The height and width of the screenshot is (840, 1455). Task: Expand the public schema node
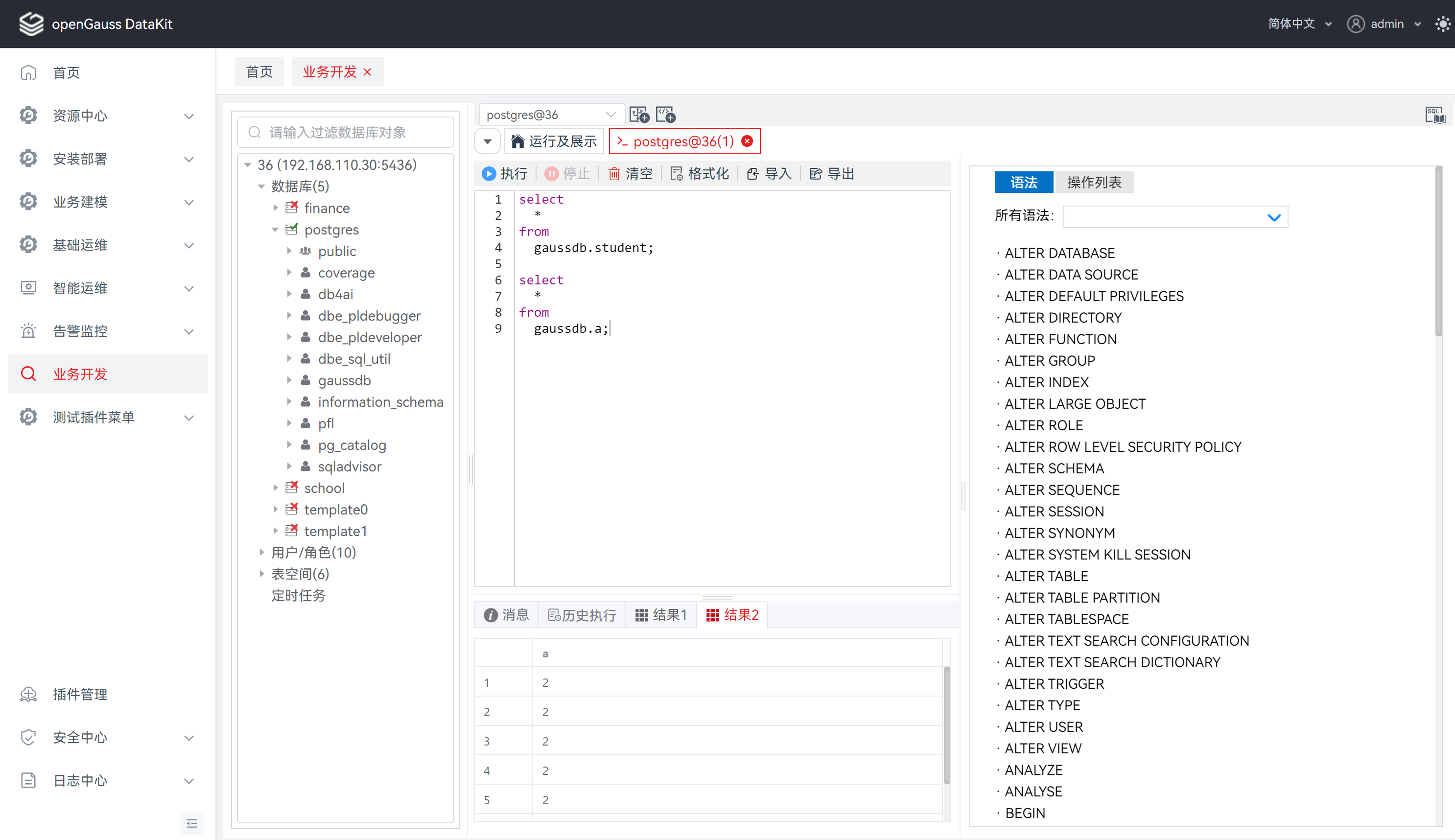289,251
